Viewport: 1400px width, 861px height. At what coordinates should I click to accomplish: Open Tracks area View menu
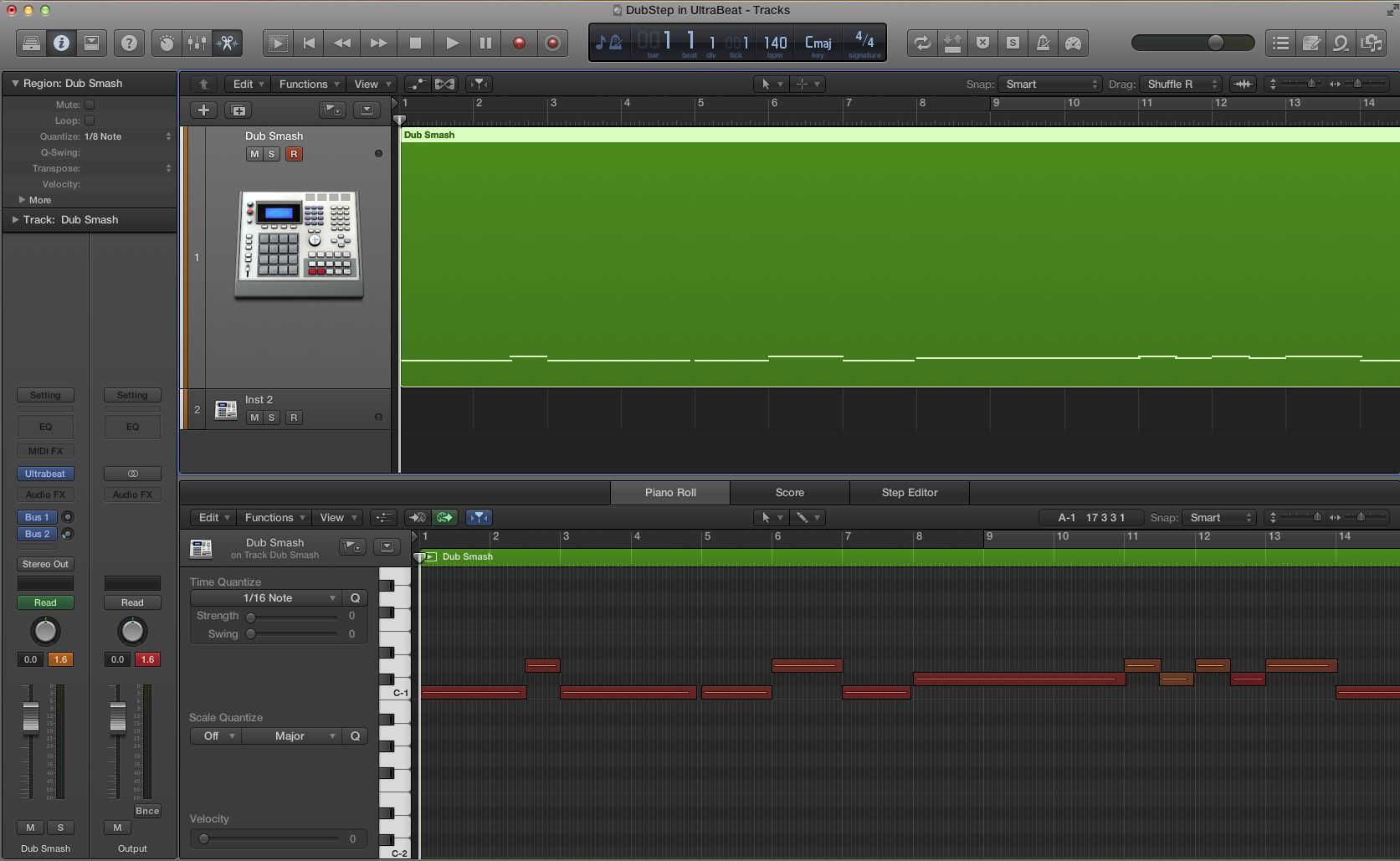click(372, 84)
